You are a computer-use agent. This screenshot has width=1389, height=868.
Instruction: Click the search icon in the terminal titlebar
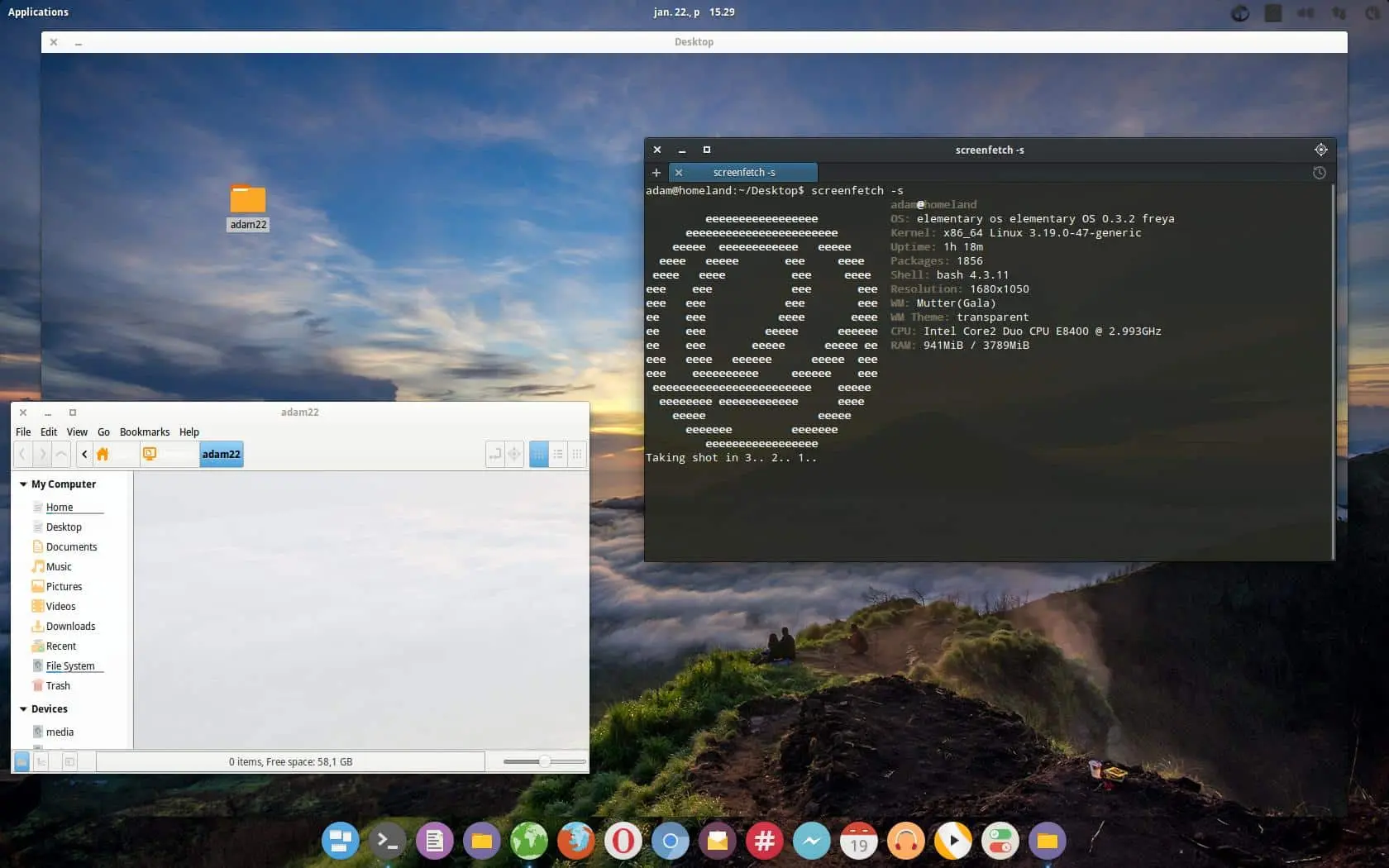[1320, 150]
